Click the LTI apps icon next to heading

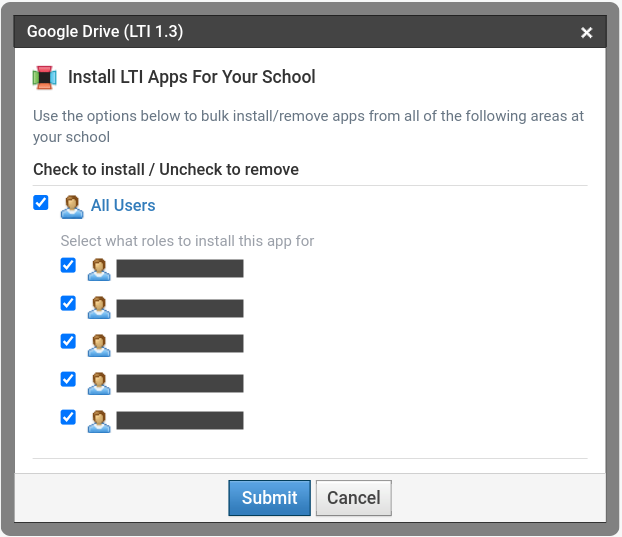(44, 77)
